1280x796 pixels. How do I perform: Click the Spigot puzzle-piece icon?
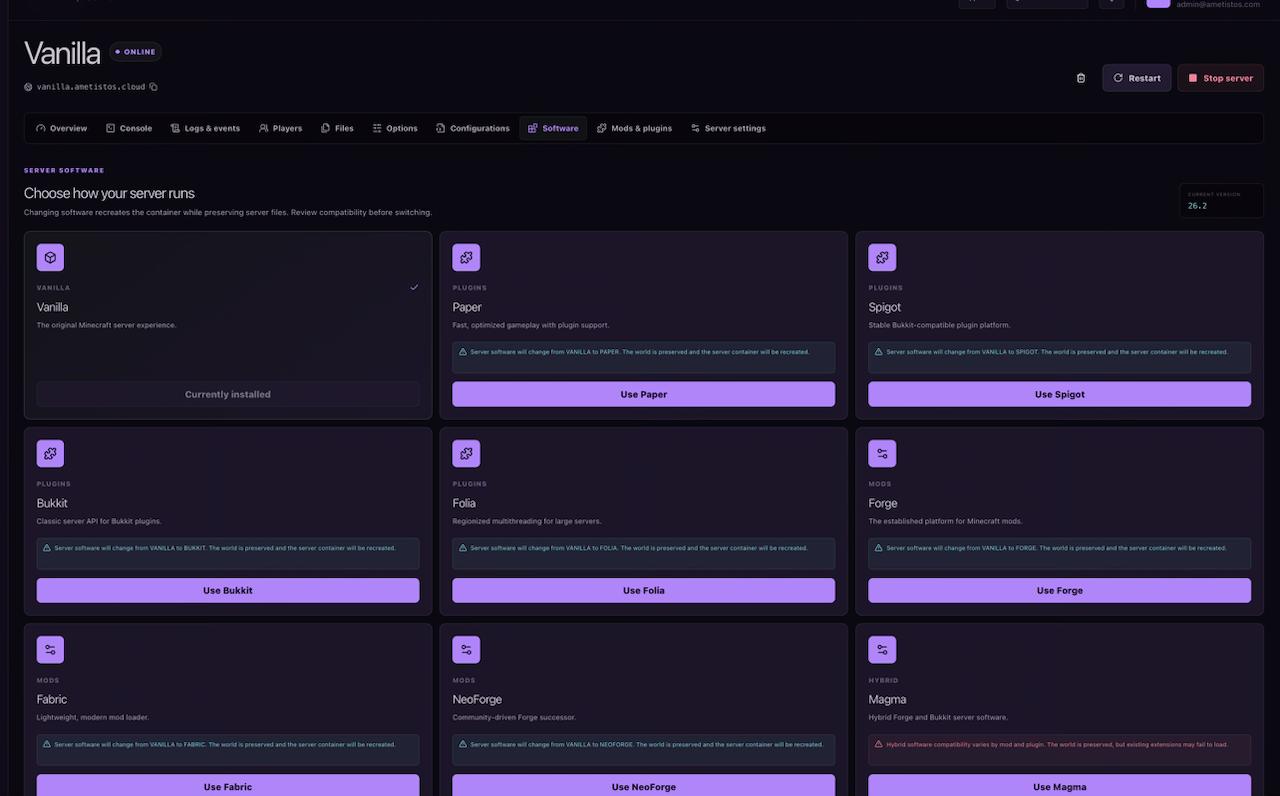click(882, 258)
